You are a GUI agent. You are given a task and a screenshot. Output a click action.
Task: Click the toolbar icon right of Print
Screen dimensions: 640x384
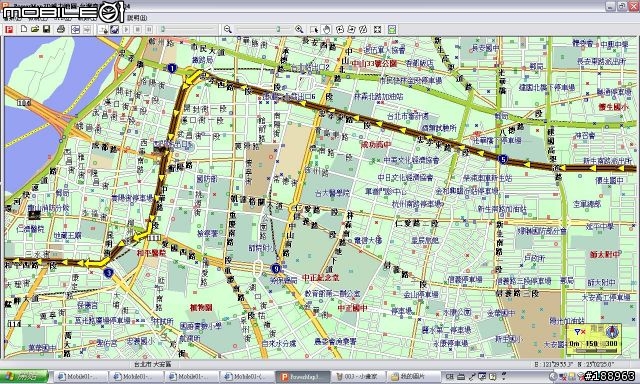pos(75,29)
